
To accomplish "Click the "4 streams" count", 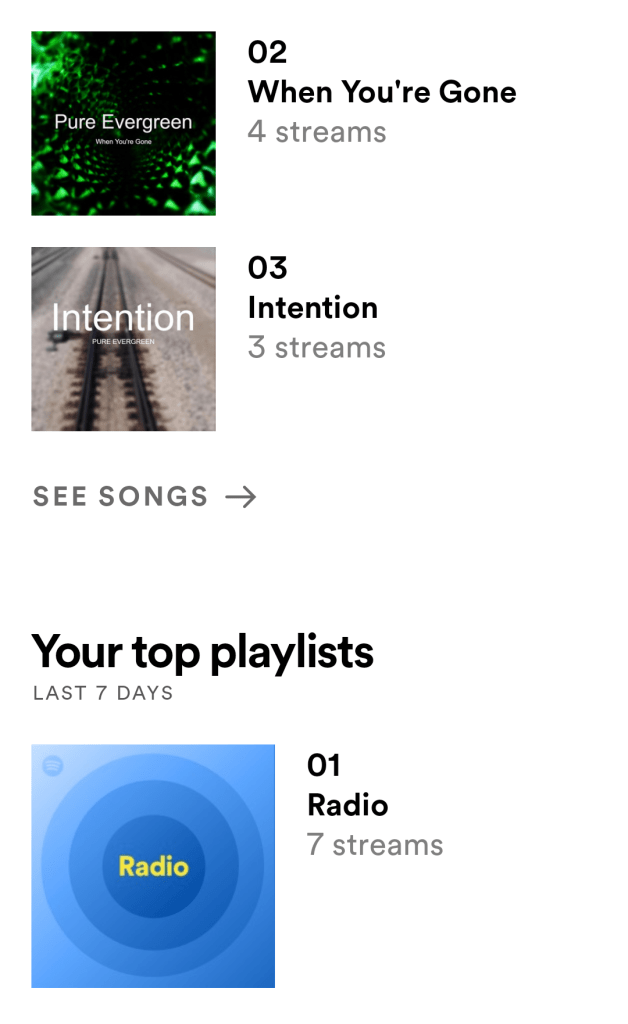I will (317, 132).
